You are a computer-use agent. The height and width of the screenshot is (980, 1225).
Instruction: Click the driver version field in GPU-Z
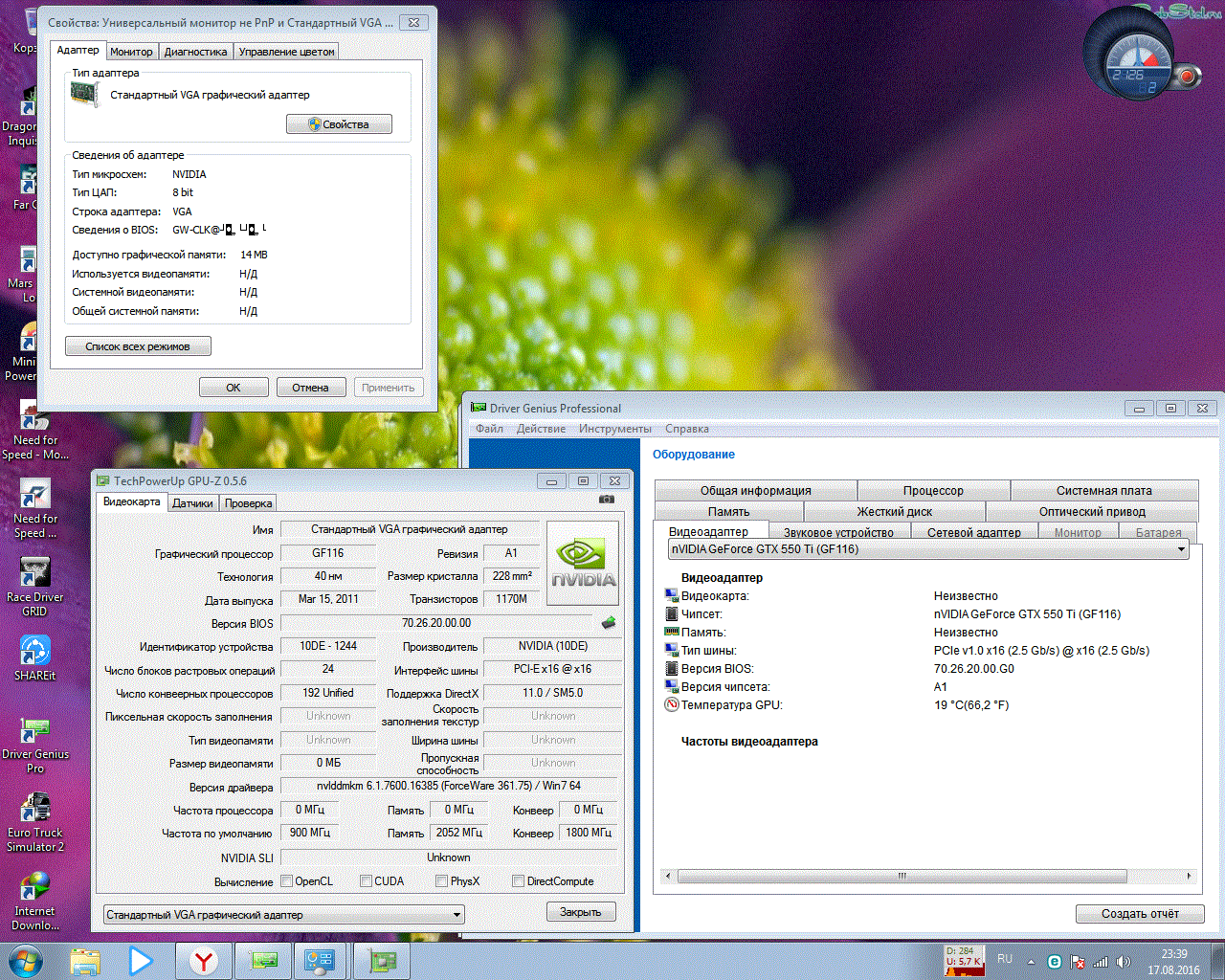coord(449,786)
